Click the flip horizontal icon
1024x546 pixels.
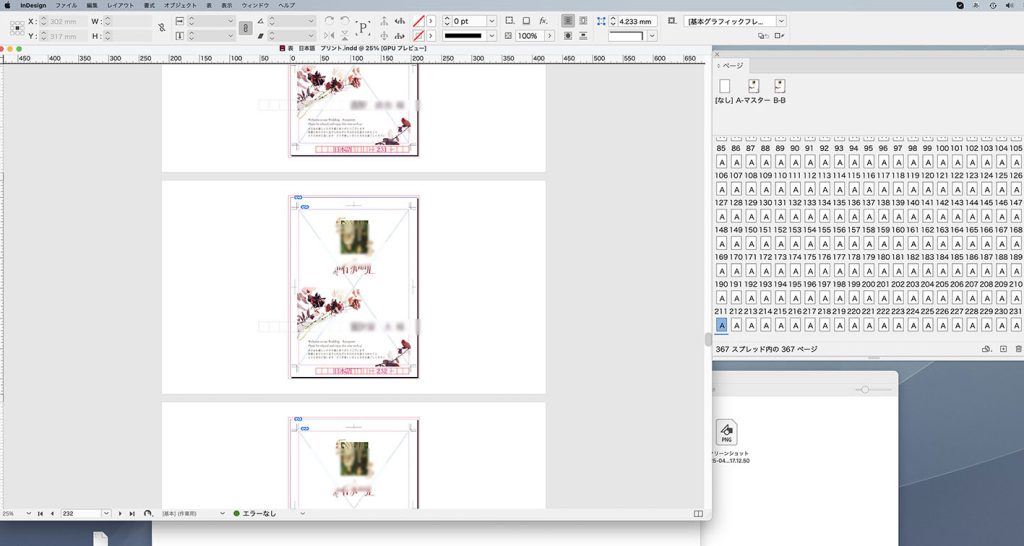click(x=330, y=36)
